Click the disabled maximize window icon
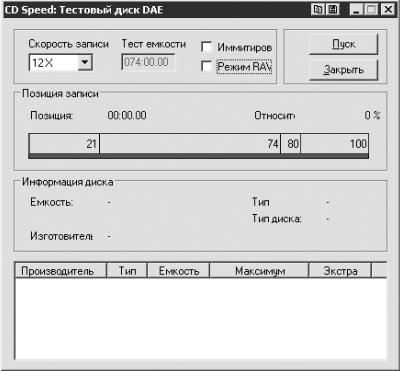The image size is (400, 371). 371,10
